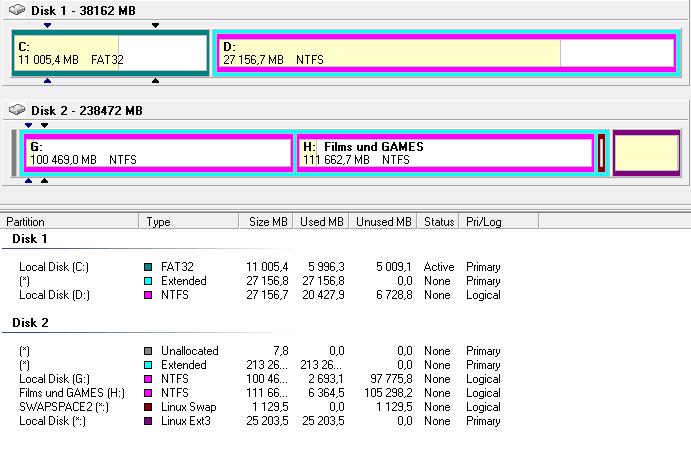Click the Linux Swap dark red swatch
The height and width of the screenshot is (467, 691).
pyautogui.click(x=149, y=407)
